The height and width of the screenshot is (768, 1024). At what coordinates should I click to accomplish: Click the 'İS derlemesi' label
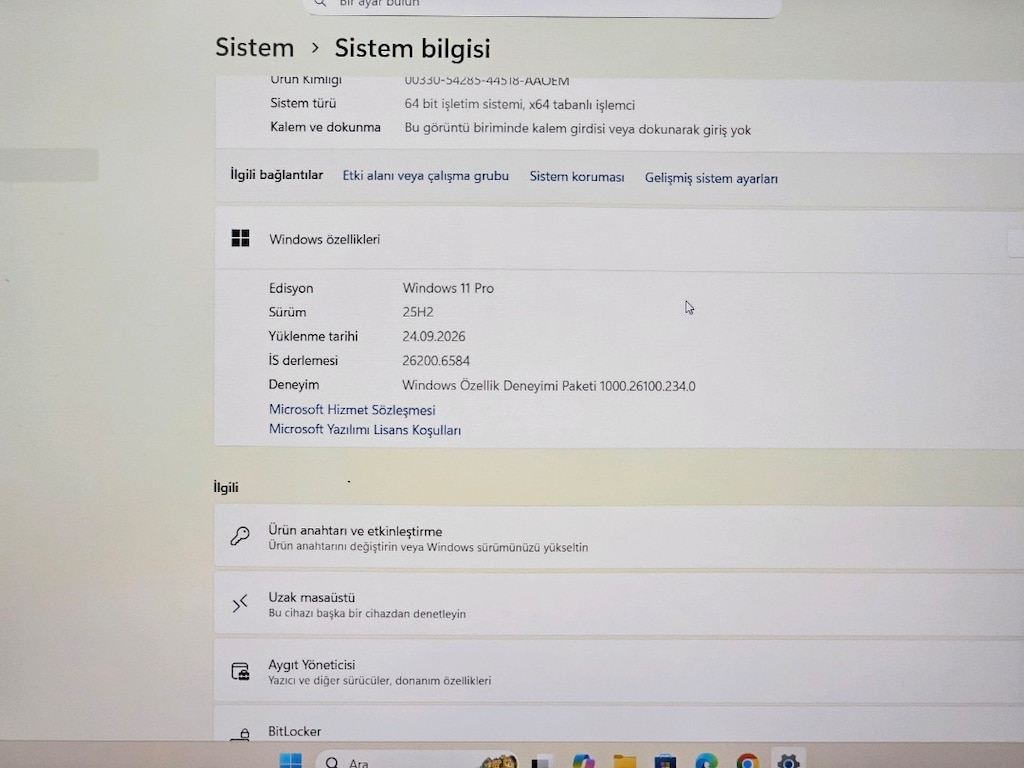304,360
